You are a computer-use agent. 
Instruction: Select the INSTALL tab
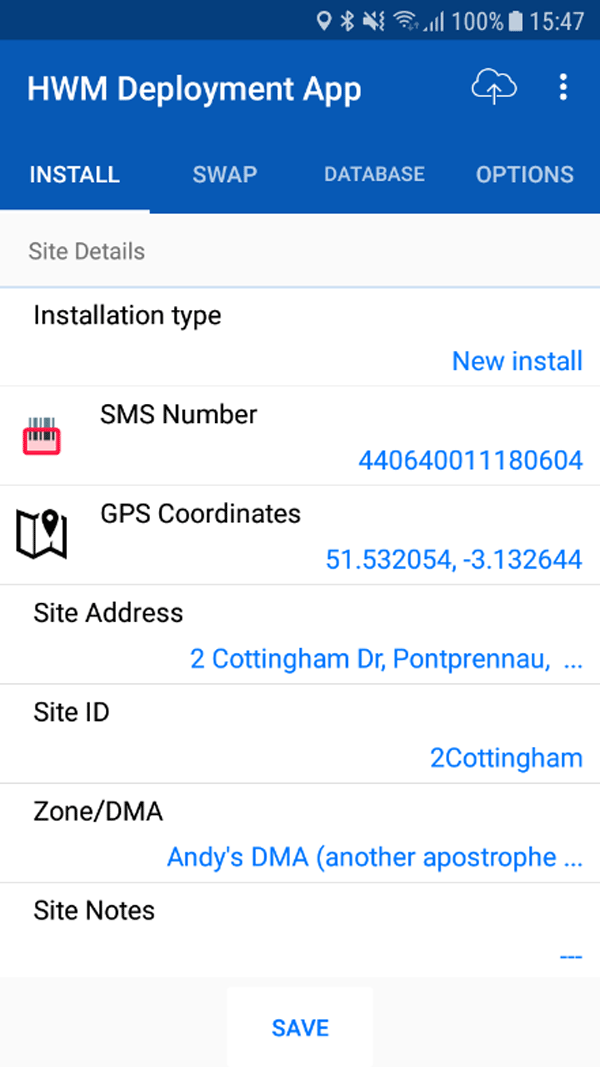[x=75, y=175]
